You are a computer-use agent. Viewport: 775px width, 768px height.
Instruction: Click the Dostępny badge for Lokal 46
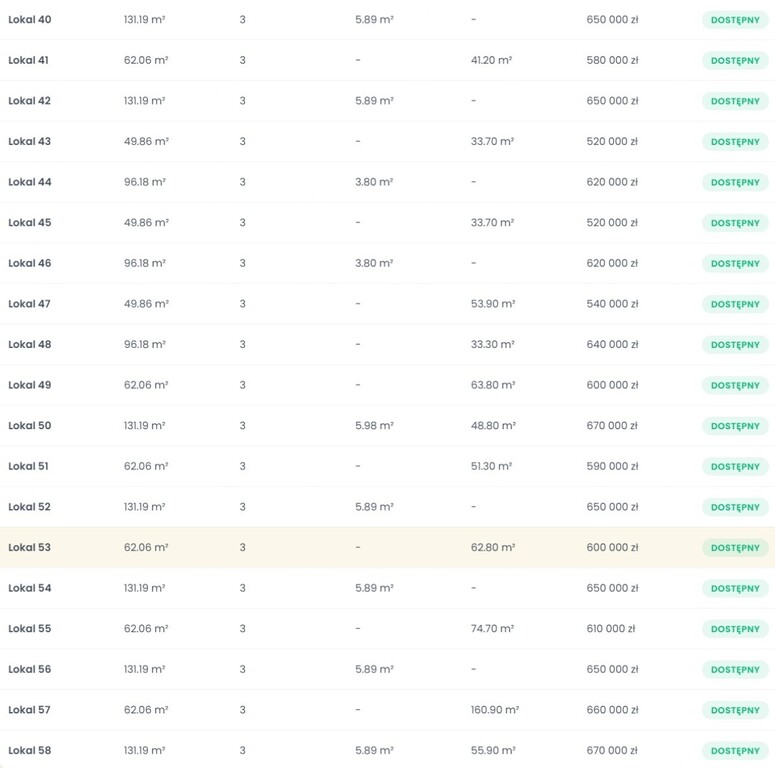735,264
